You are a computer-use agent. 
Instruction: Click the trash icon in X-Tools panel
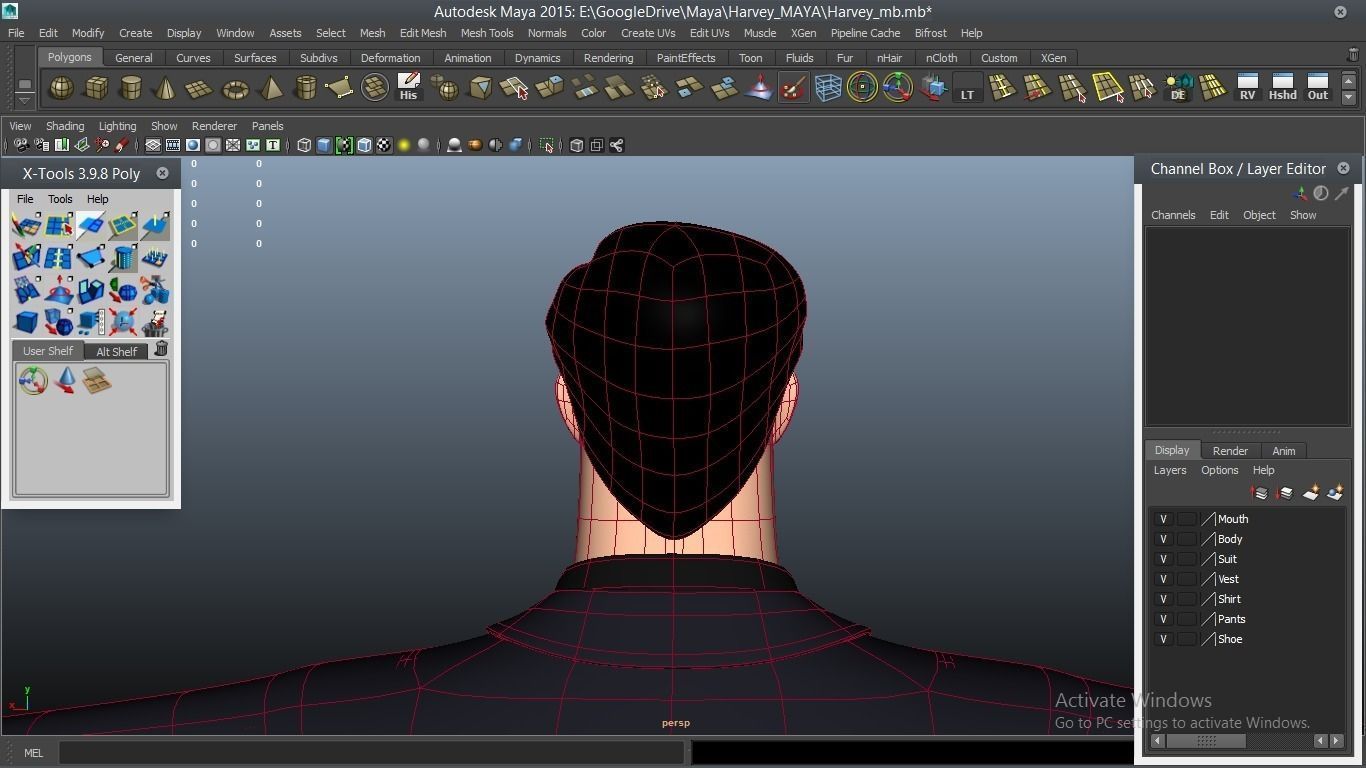(x=161, y=349)
